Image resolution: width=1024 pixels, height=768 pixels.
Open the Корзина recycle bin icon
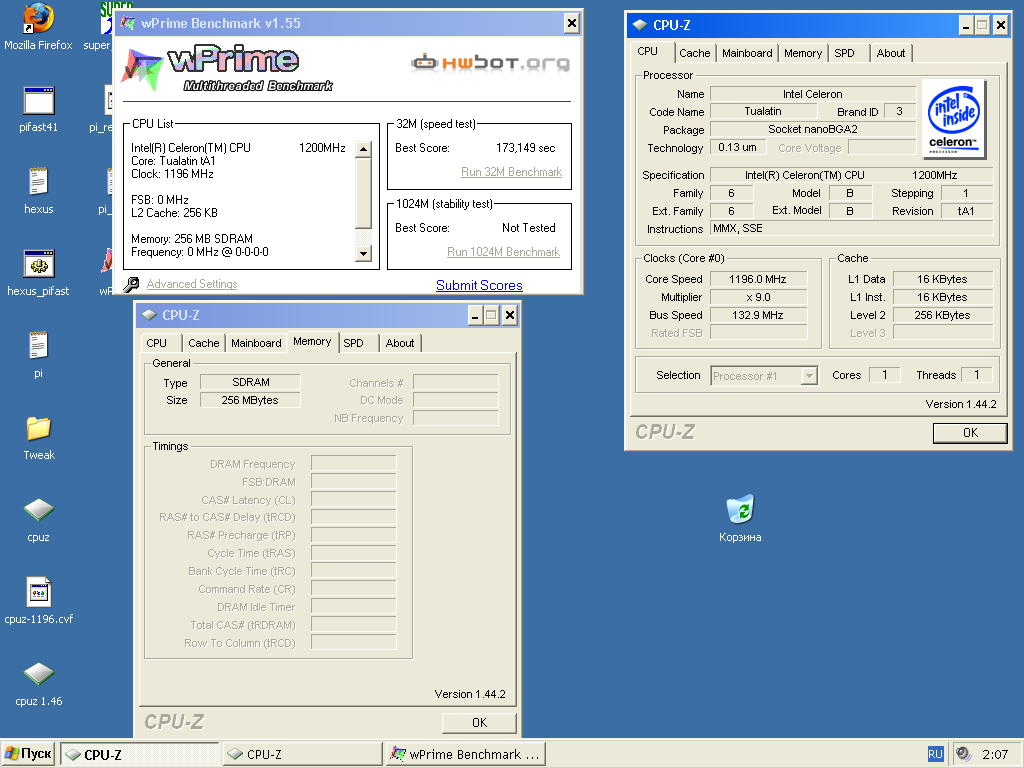(740, 519)
